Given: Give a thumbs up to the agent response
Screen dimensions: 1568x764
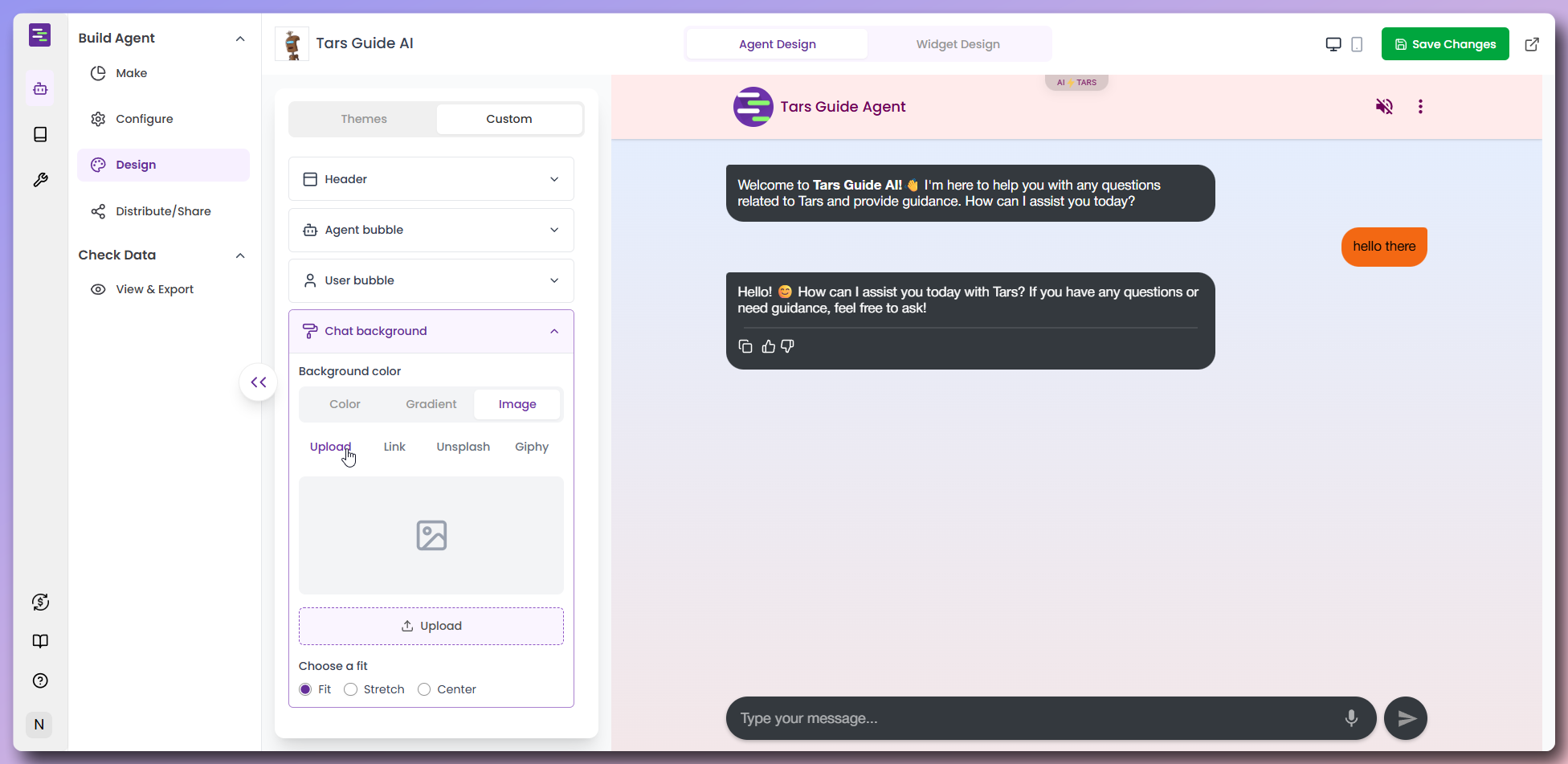Looking at the screenshot, I should 768,345.
